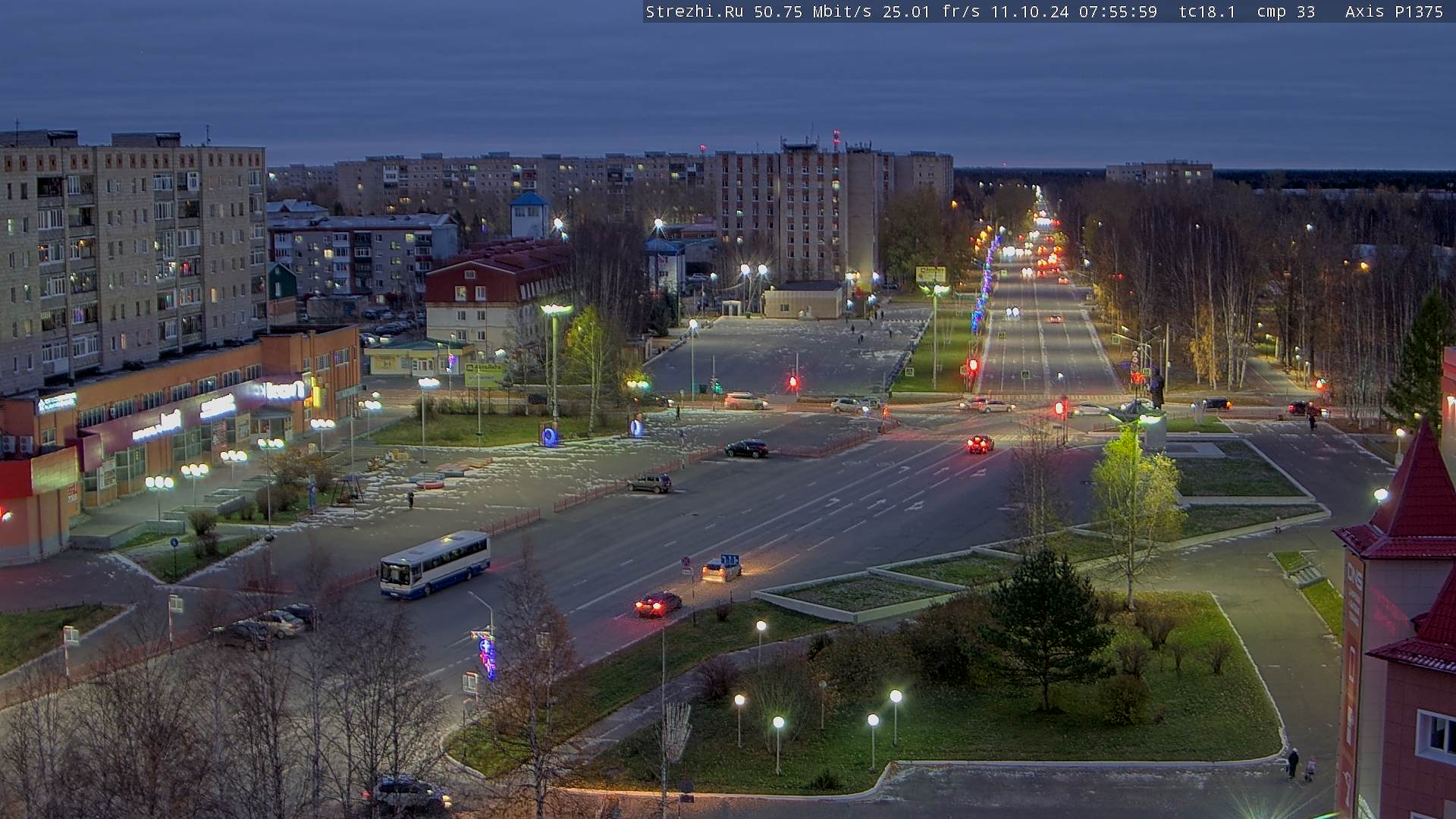Select the 11.10.24 date stamp

1030,11
